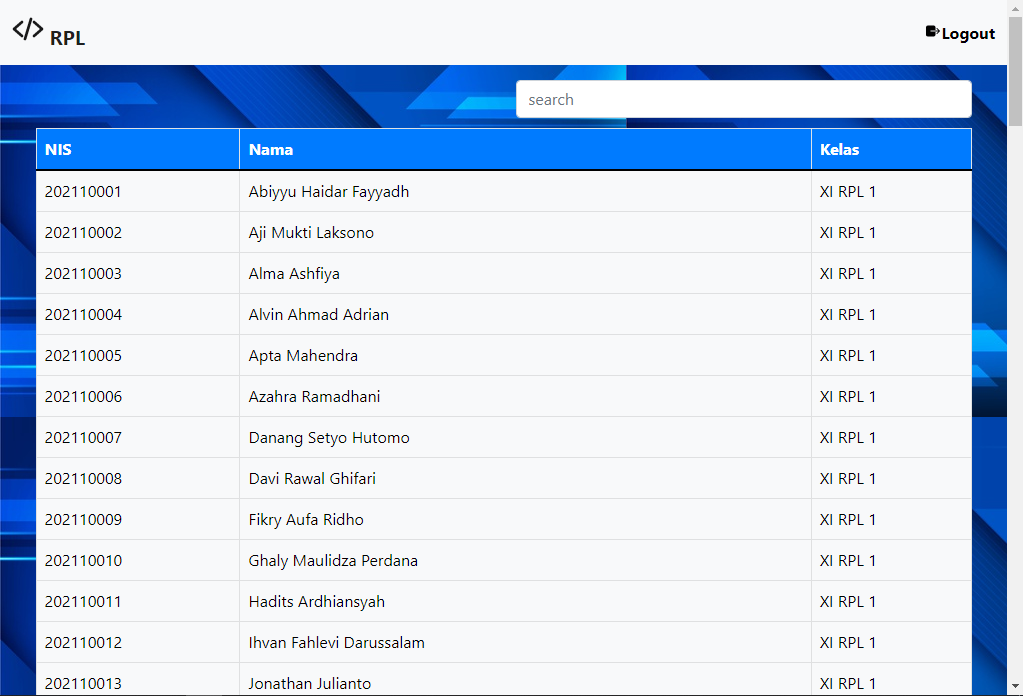Click the logout arrow icon
Screen dimensions: 1023x696
932,31
